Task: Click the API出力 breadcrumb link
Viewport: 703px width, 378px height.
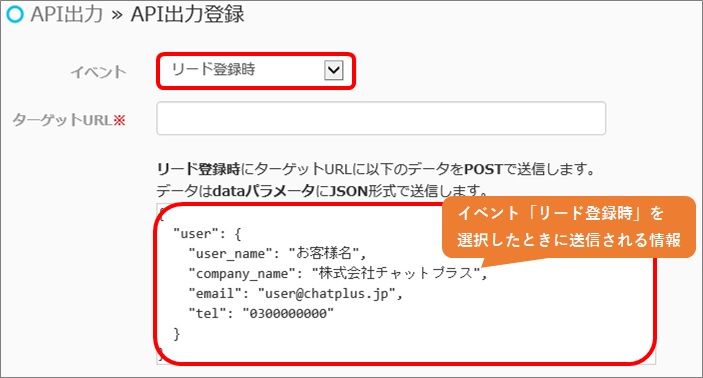Action: [66, 14]
